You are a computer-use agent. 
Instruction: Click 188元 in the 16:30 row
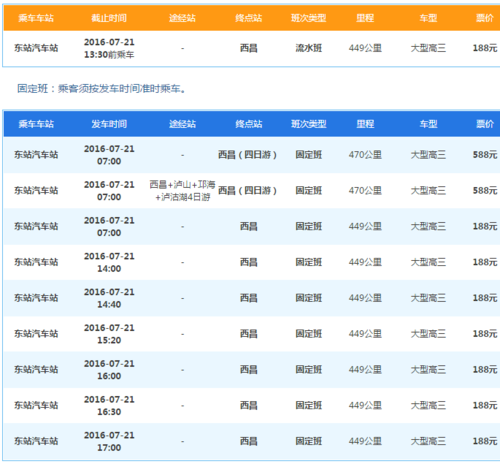(x=485, y=406)
